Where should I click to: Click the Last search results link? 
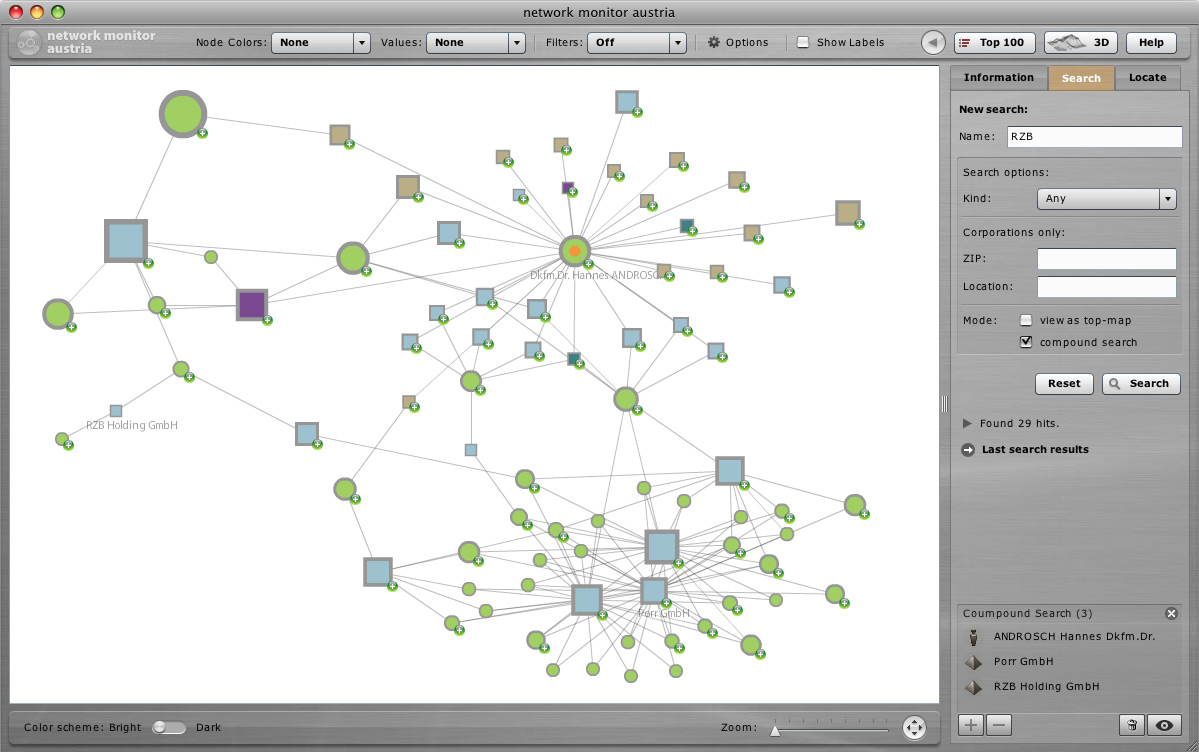pyautogui.click(x=1035, y=450)
